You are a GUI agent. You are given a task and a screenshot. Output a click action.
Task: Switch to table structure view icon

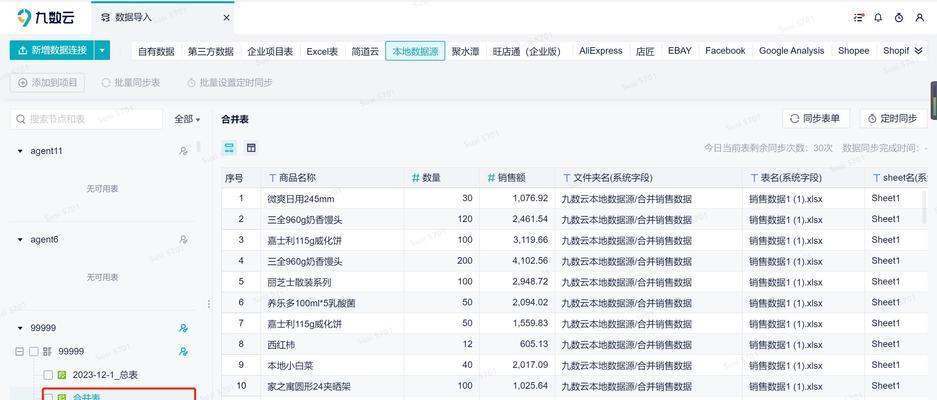coord(251,148)
